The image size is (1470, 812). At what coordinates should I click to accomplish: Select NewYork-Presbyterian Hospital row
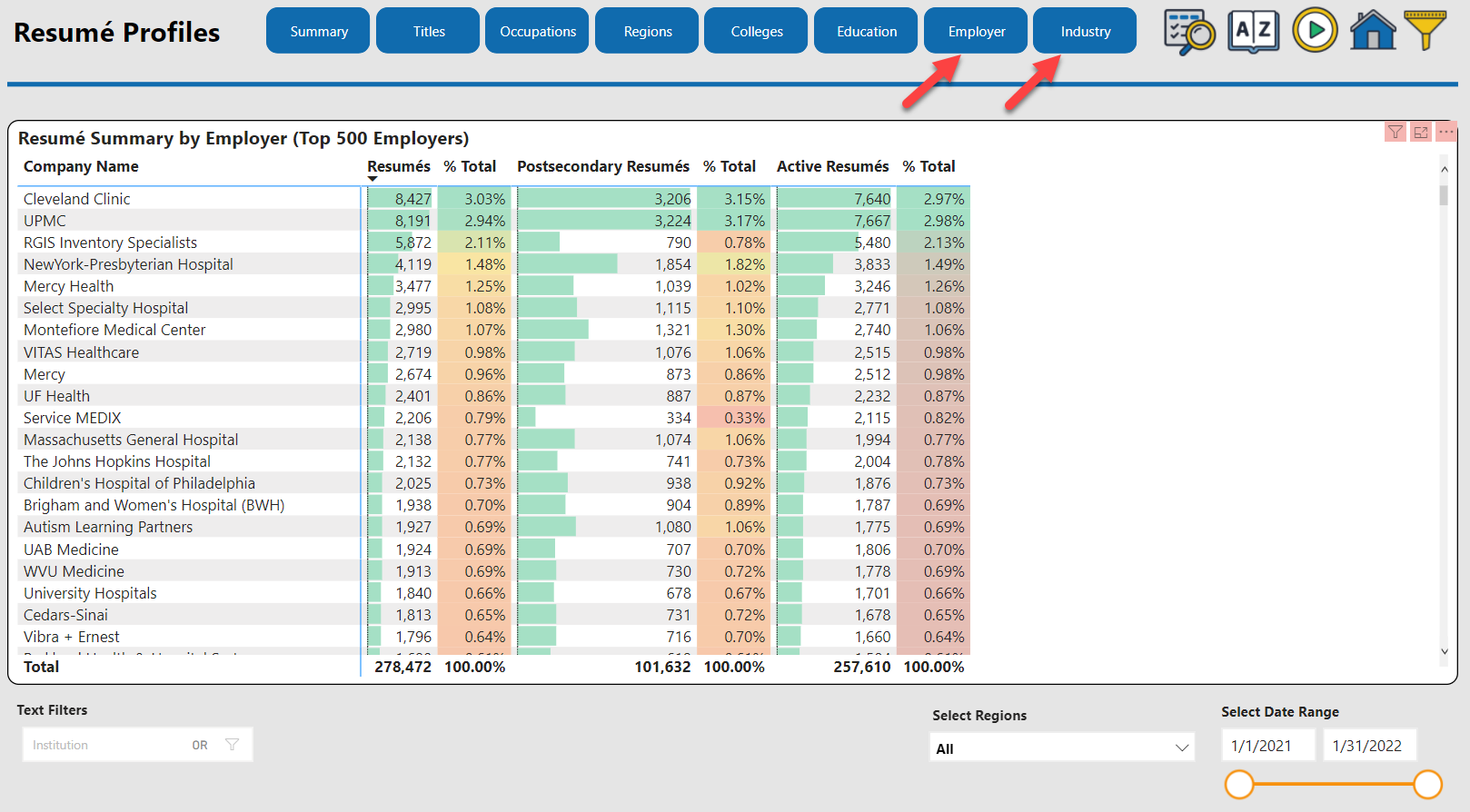point(494,264)
